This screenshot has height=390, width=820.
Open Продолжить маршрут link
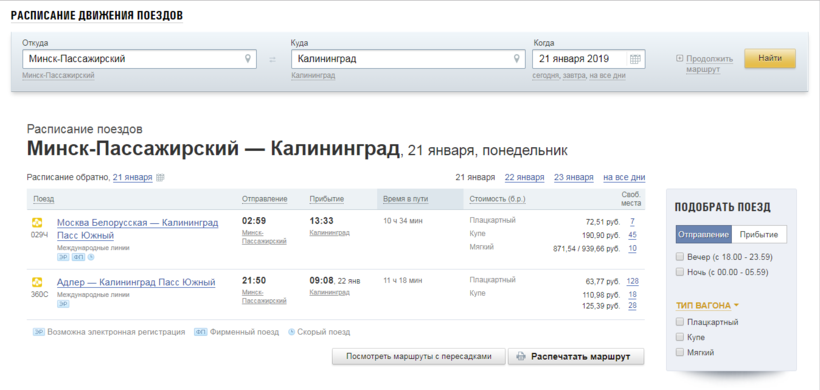coord(709,64)
